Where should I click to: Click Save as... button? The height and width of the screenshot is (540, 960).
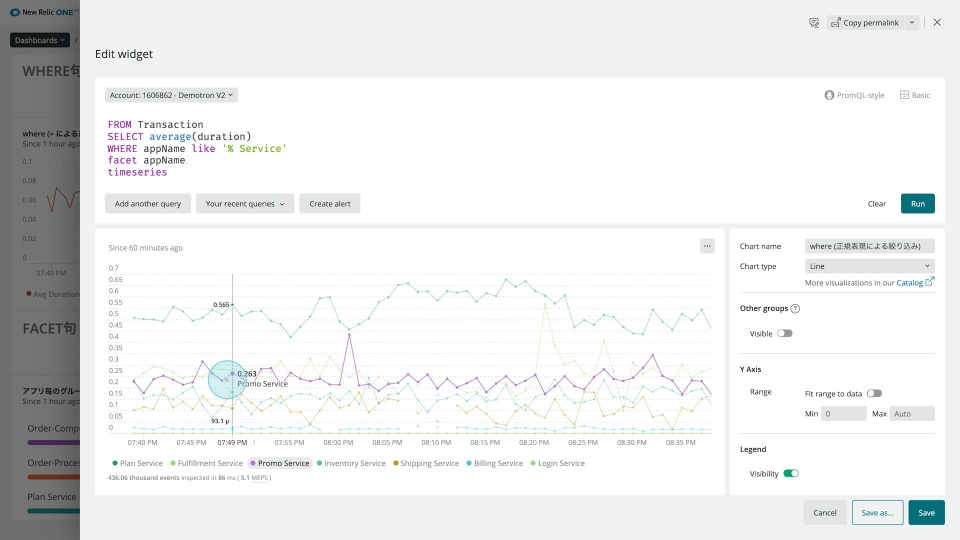point(877,512)
